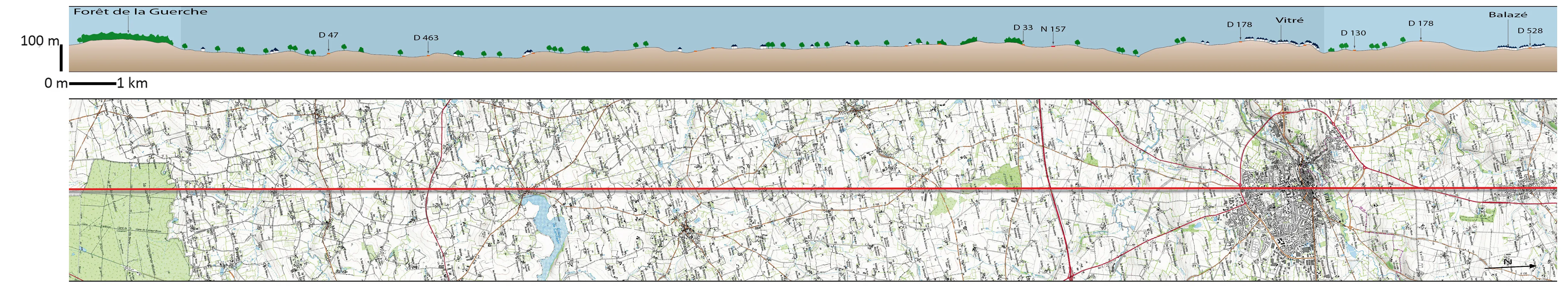Select the 'D 528' road label
The height and width of the screenshot is (287, 1568).
pyautogui.click(x=1530, y=31)
